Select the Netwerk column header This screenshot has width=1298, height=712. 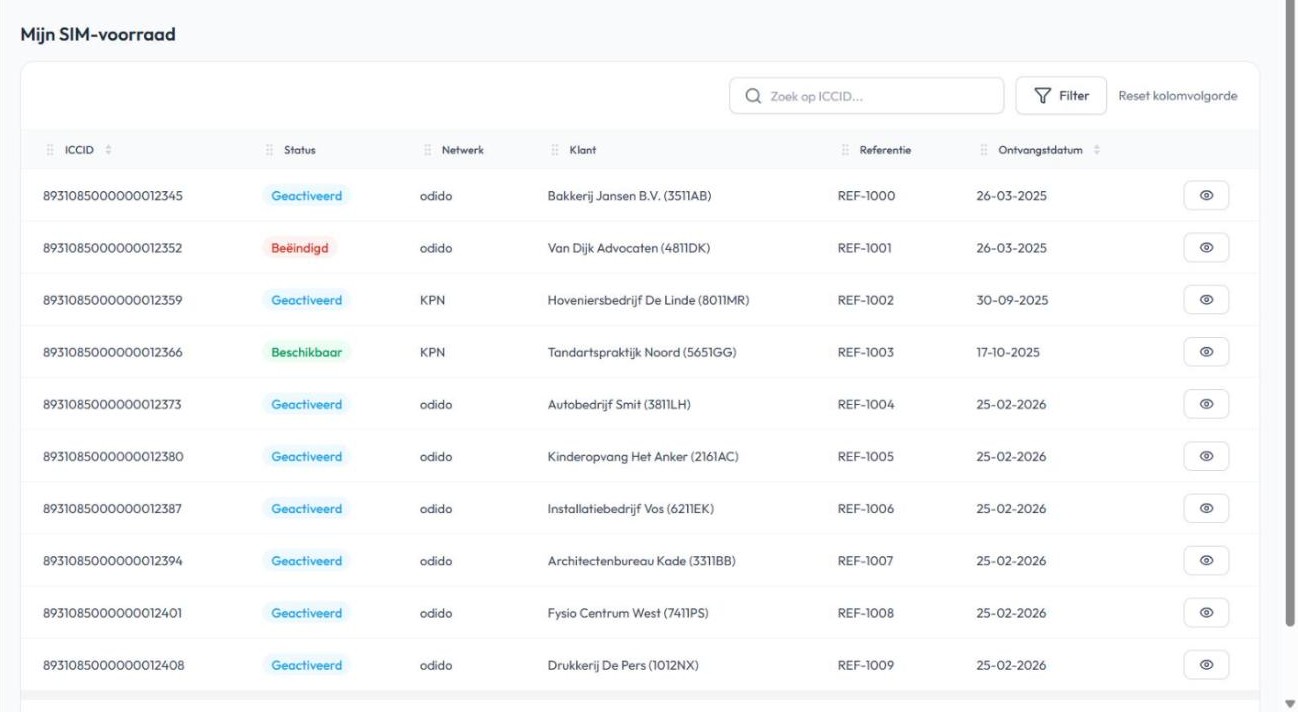462,150
